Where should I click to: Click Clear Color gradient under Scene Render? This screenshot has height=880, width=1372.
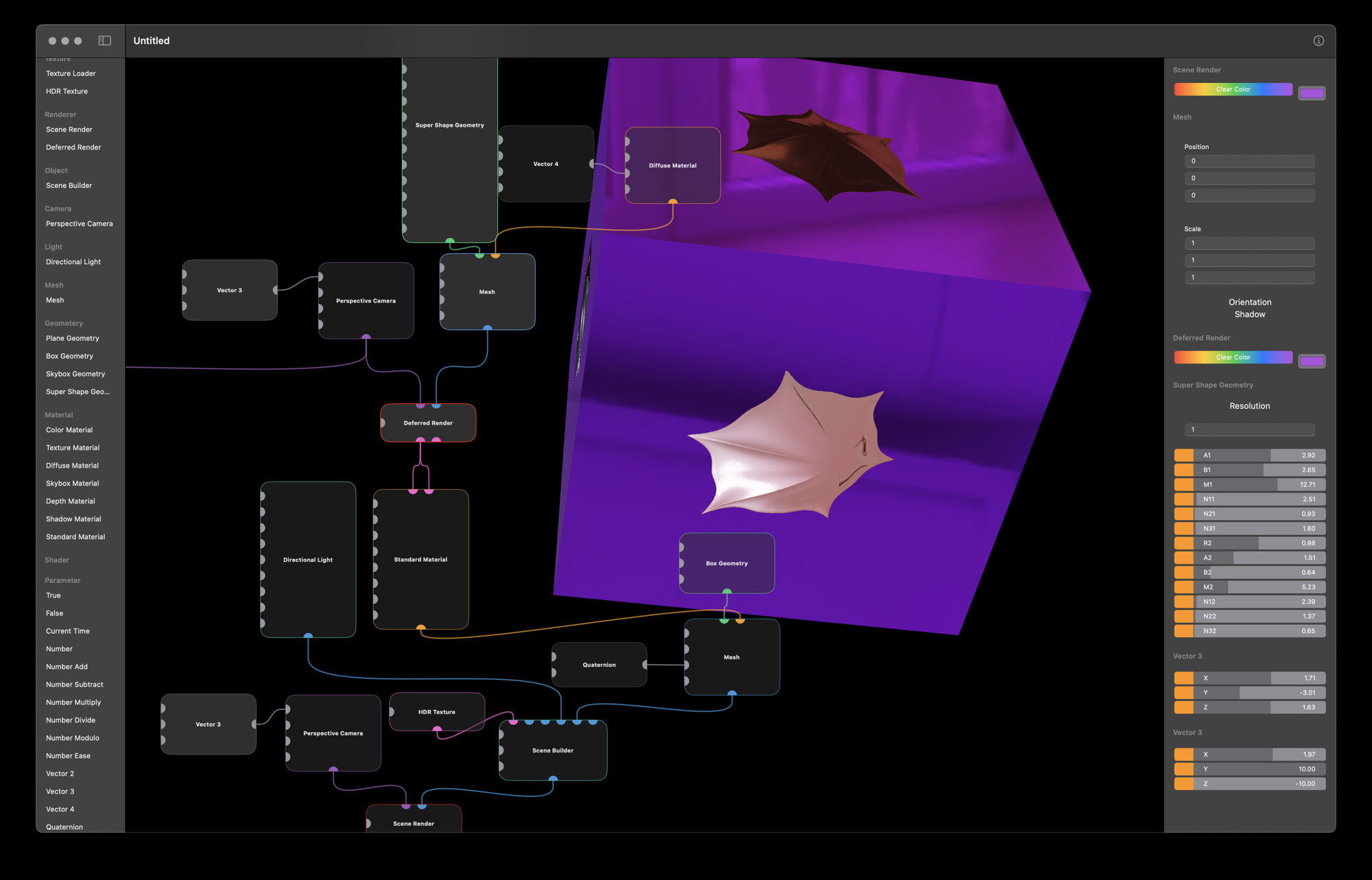[x=1233, y=89]
